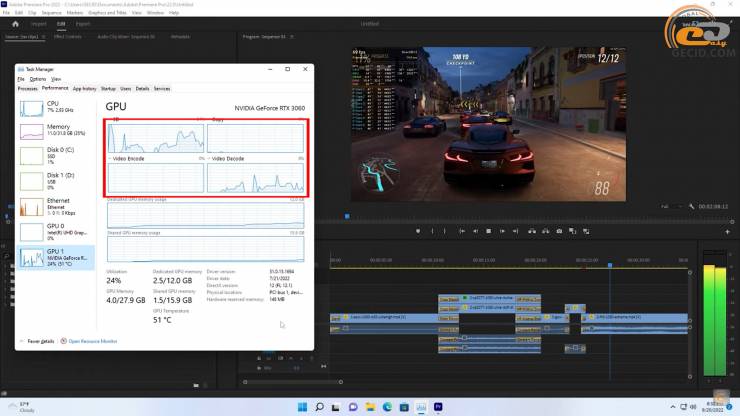
Task: Open the Program monitor playback resolution dropdown
Action: 672,206
